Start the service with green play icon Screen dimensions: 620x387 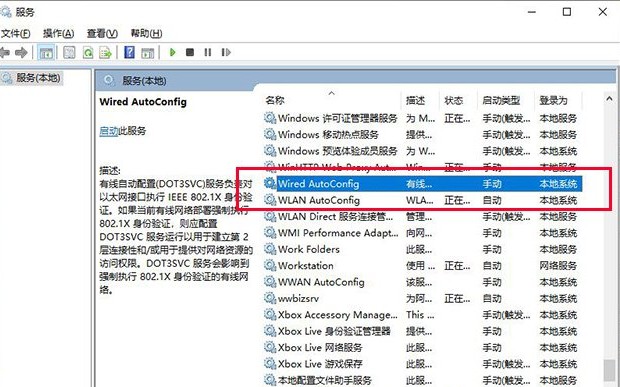tap(172, 52)
